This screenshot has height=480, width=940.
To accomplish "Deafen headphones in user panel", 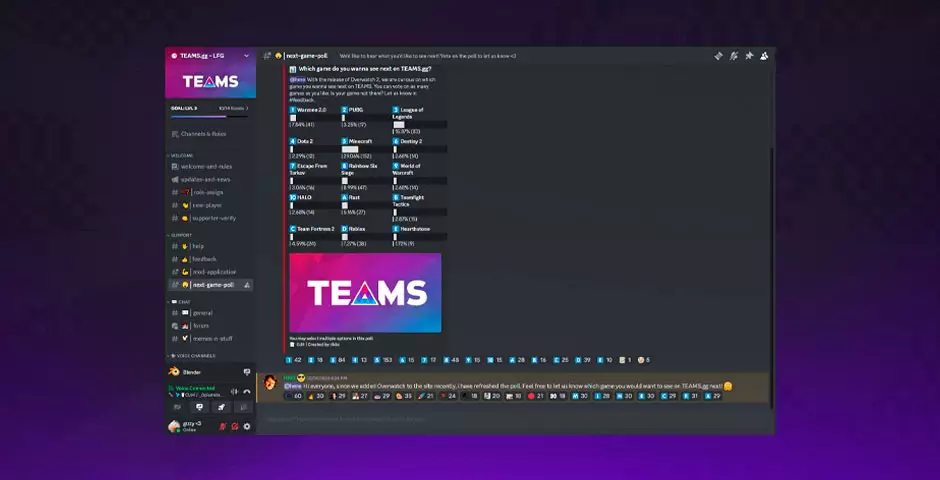I will click(x=235, y=426).
